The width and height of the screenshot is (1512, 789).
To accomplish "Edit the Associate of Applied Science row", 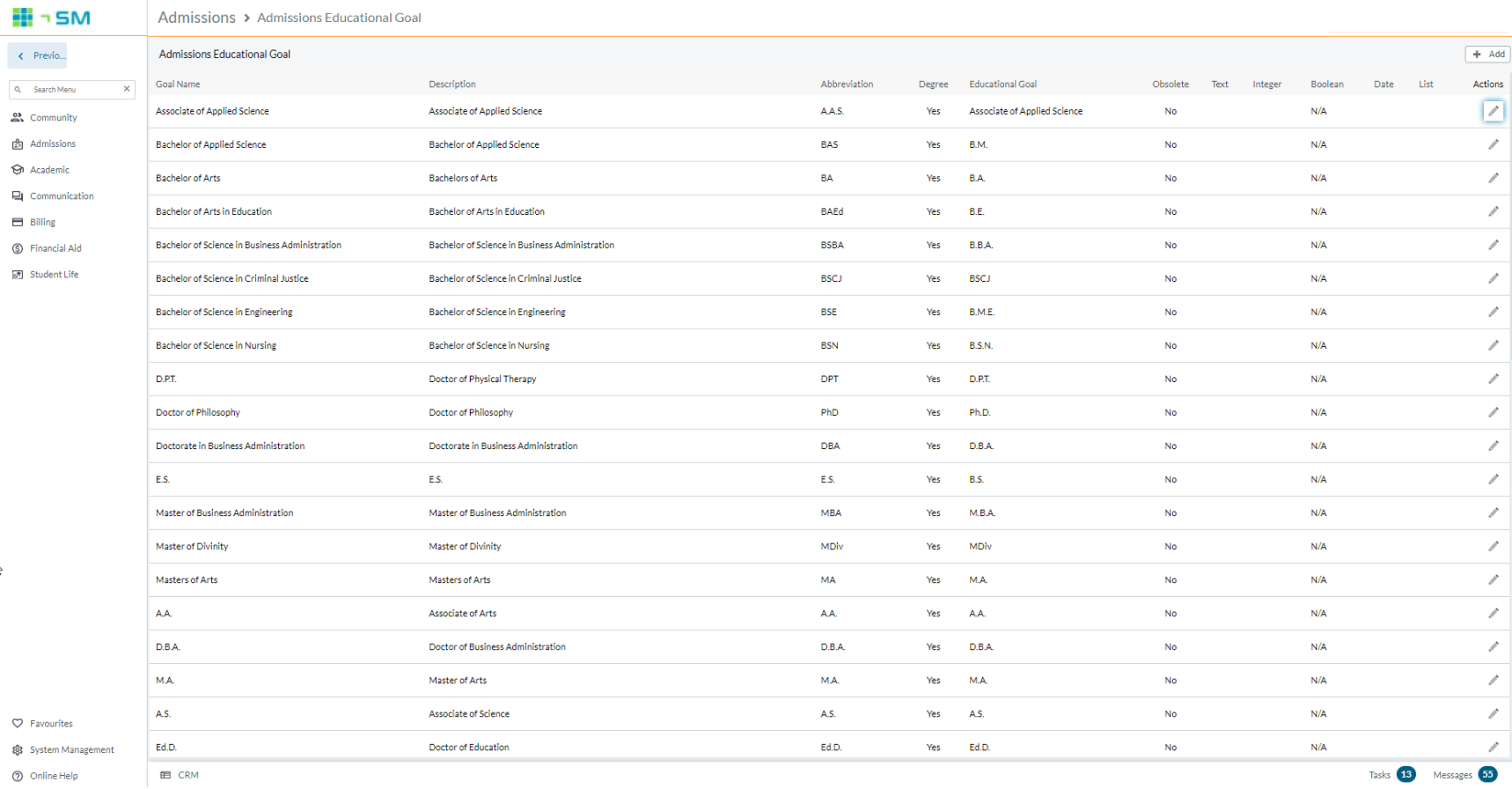I will pos(1493,111).
